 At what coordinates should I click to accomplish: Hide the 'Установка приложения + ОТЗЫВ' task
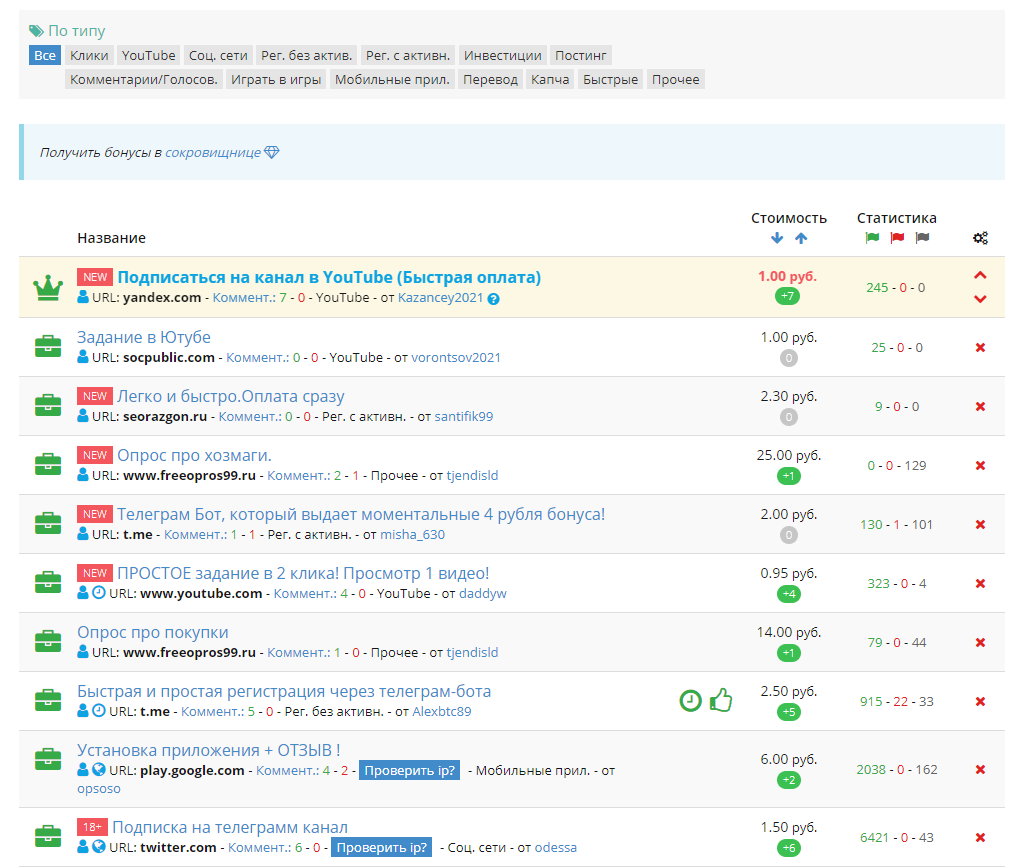click(x=980, y=770)
